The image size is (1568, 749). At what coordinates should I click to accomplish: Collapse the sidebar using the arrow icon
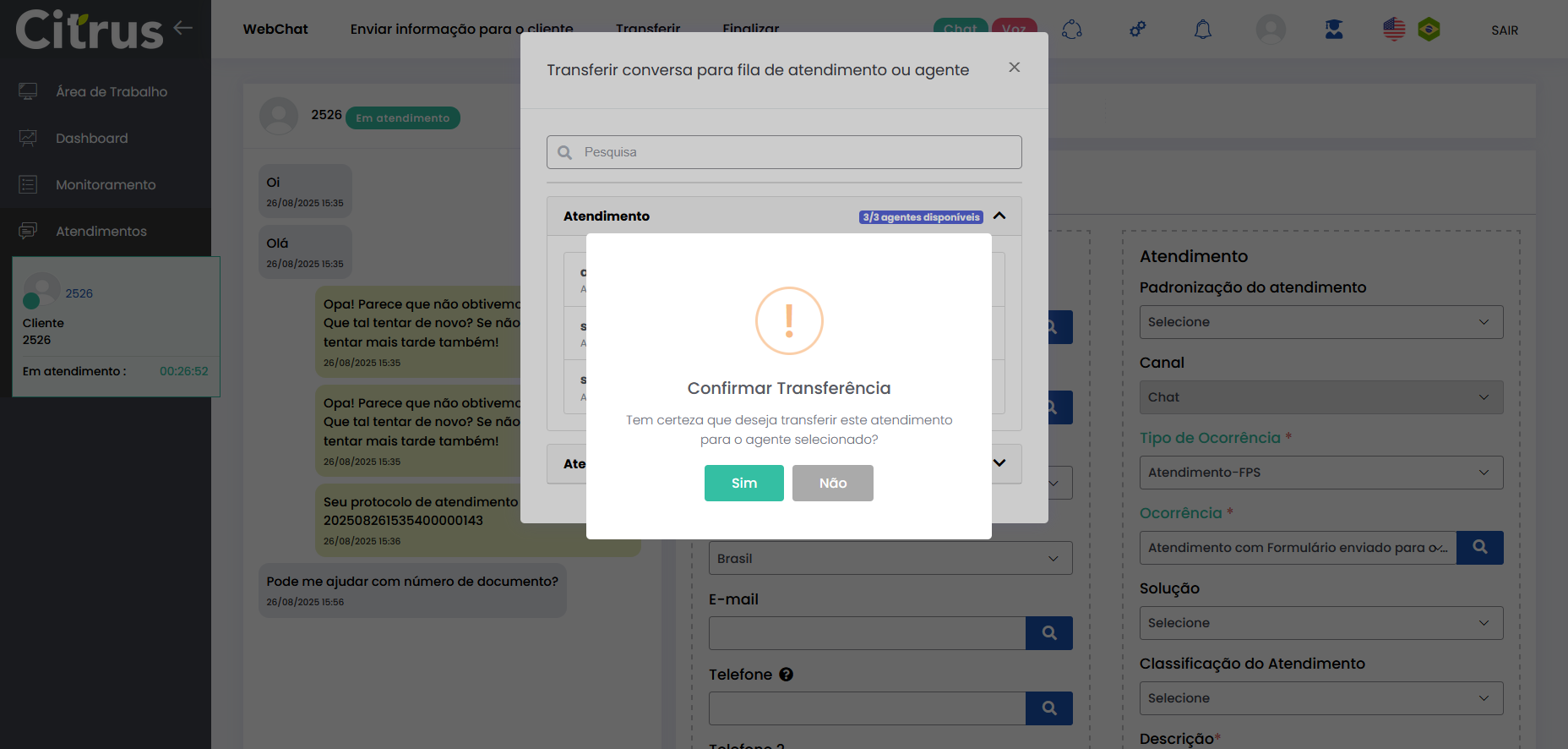[x=183, y=28]
